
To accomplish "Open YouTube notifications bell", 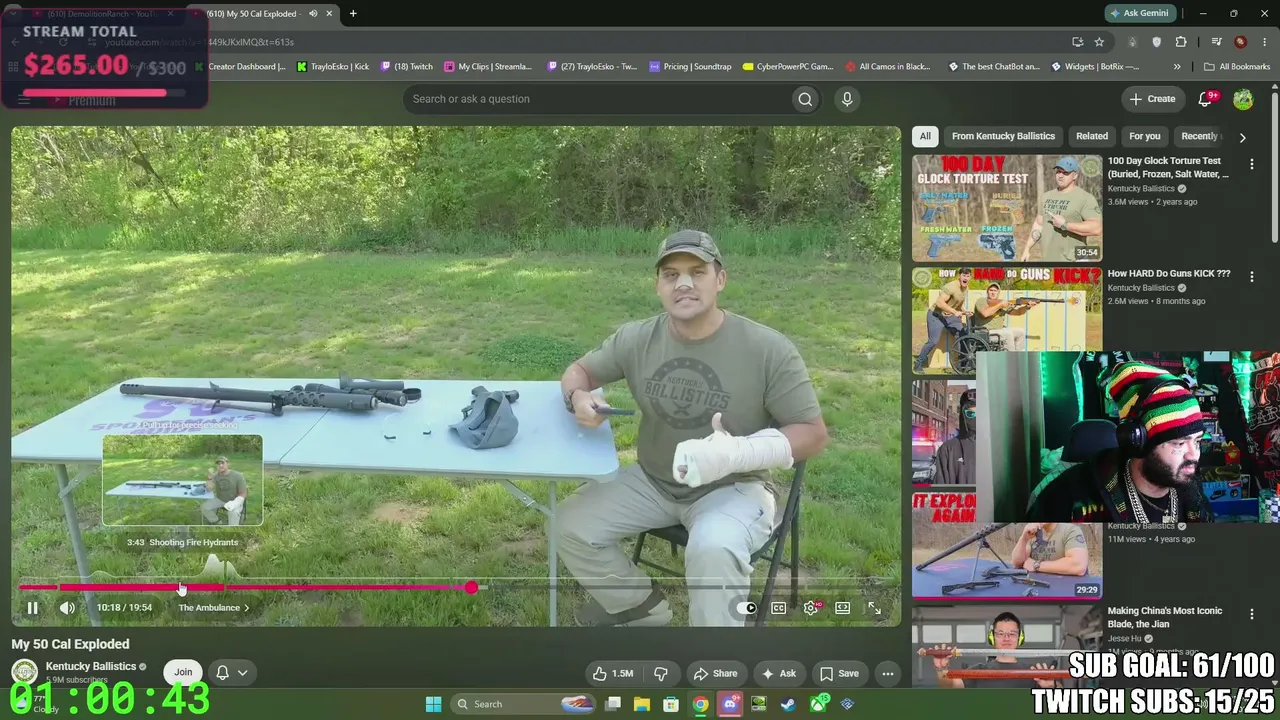I will (1207, 98).
